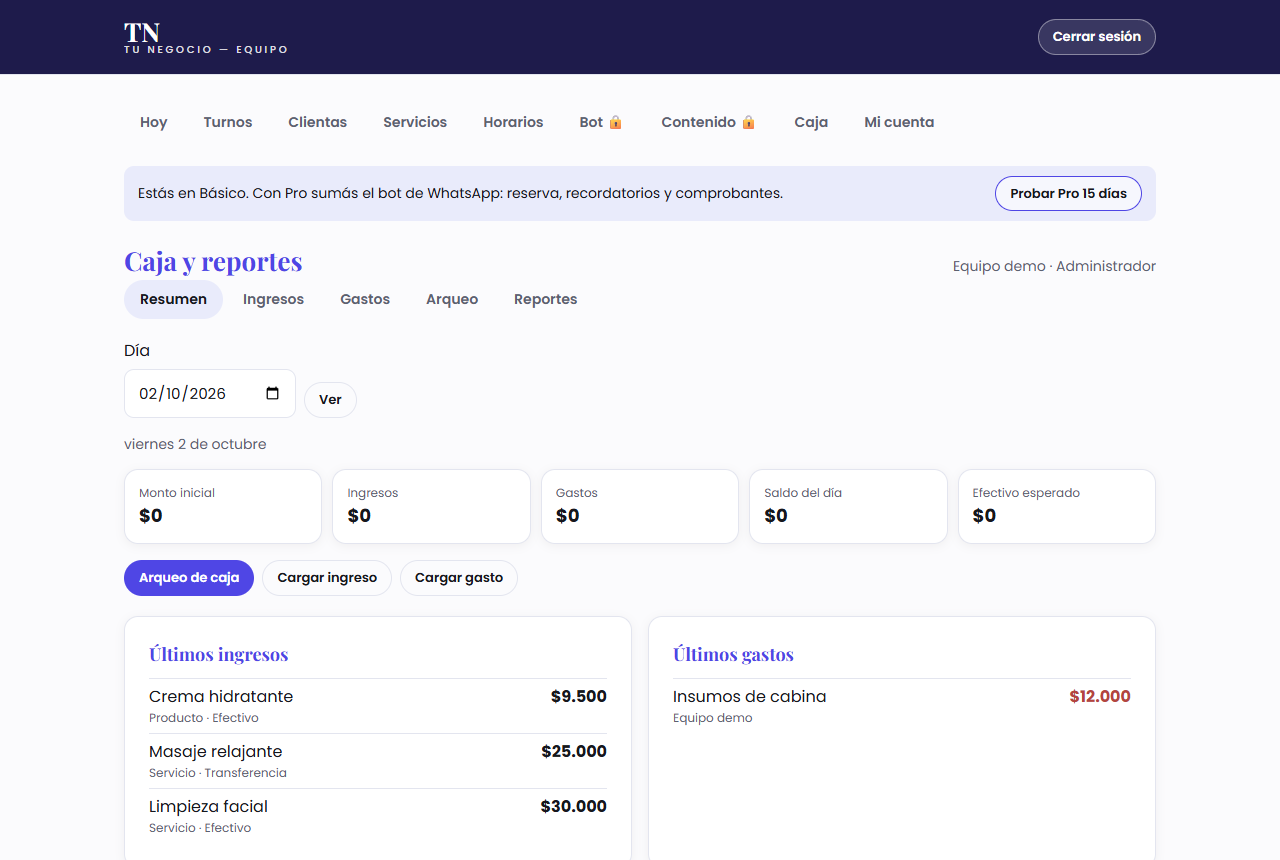Click the Ver button next to date
The width and height of the screenshot is (1280, 860).
click(330, 400)
